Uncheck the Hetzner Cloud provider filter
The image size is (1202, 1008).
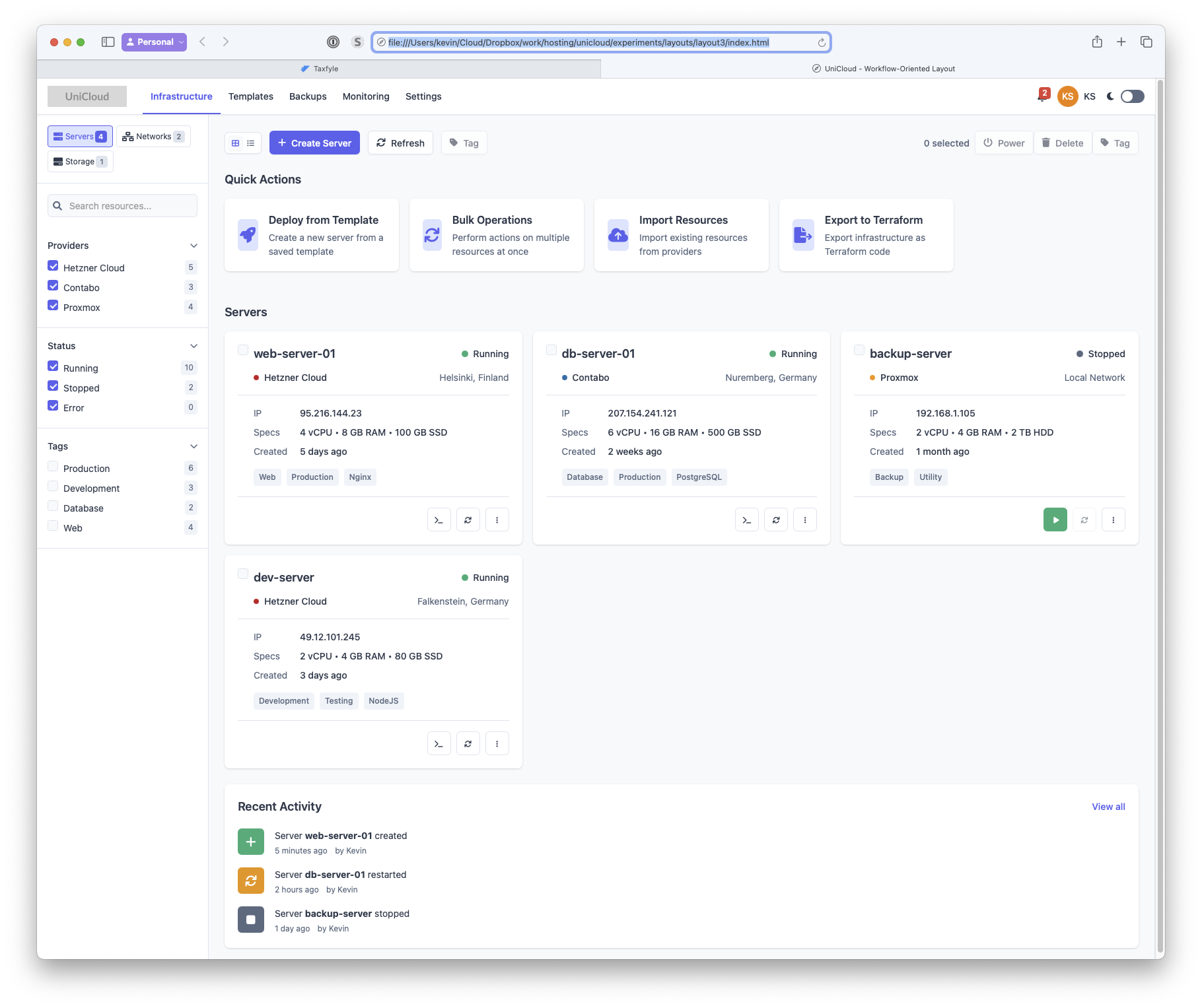point(53,266)
